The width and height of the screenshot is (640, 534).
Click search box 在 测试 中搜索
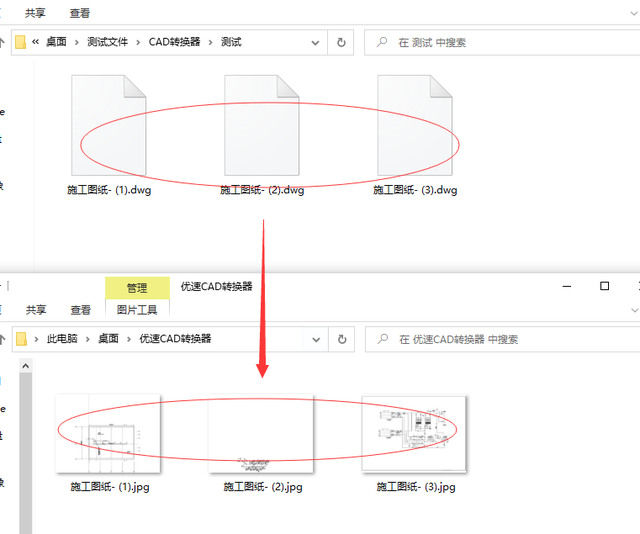[502, 42]
